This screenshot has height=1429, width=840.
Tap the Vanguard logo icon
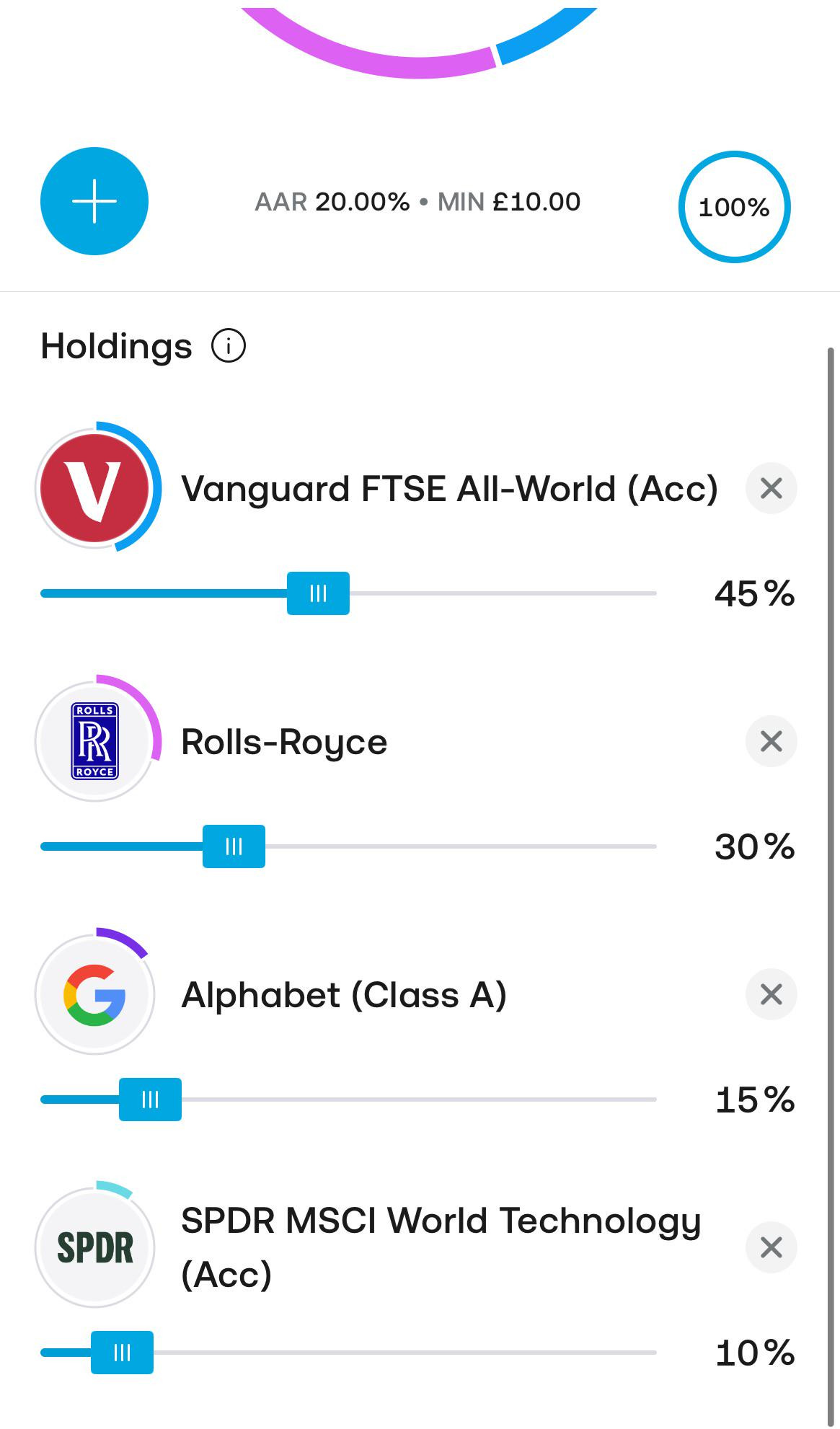tap(94, 488)
